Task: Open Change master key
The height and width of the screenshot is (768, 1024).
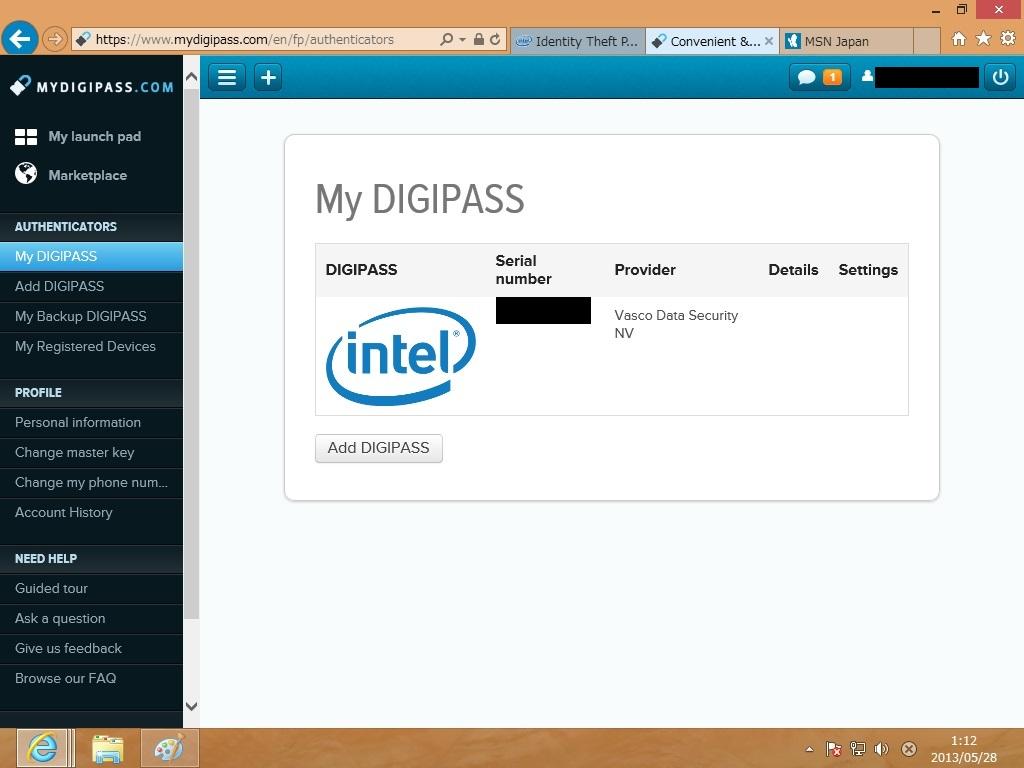Action: (91, 453)
